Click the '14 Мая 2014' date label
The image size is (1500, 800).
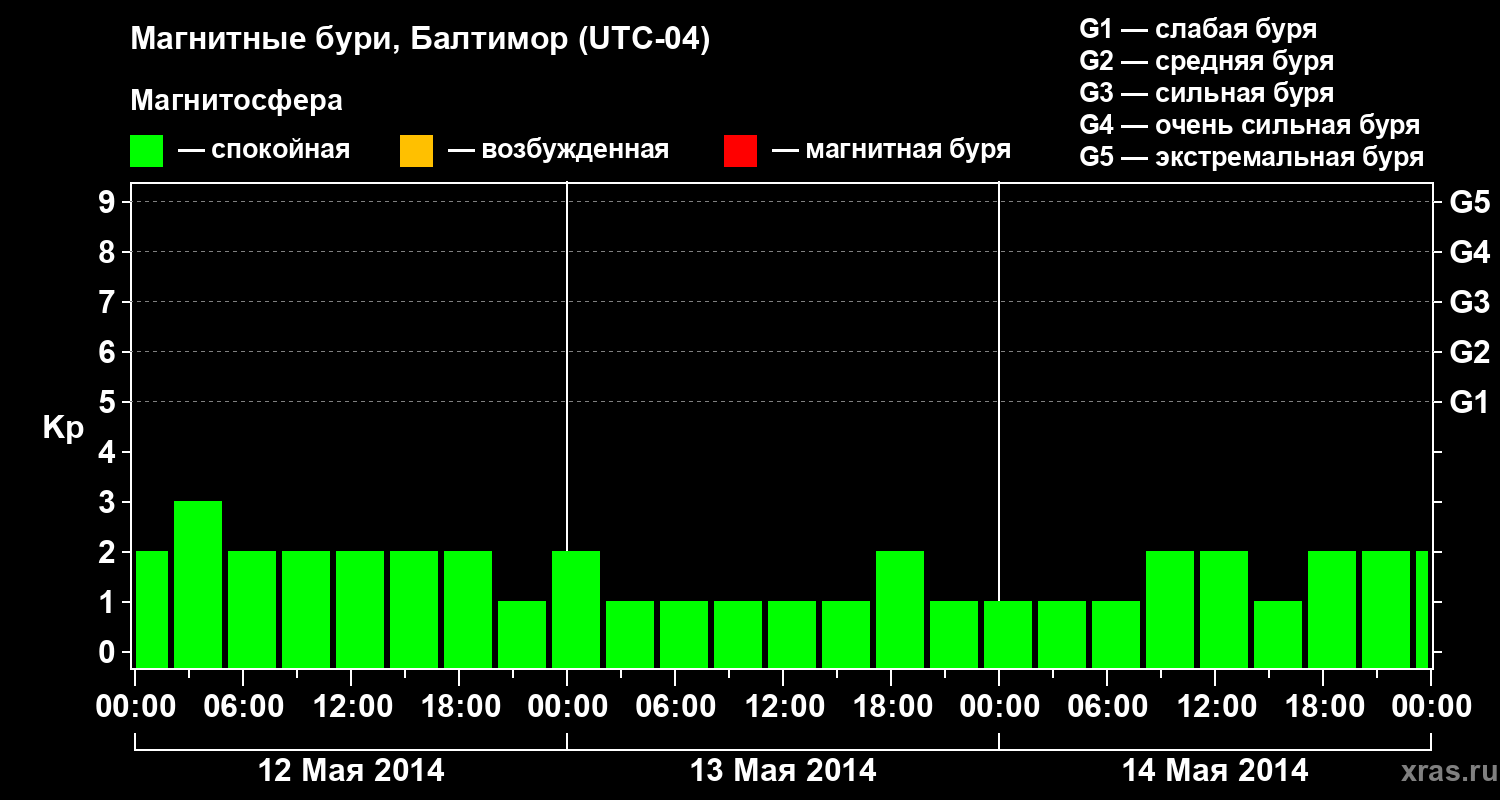coord(1215,770)
